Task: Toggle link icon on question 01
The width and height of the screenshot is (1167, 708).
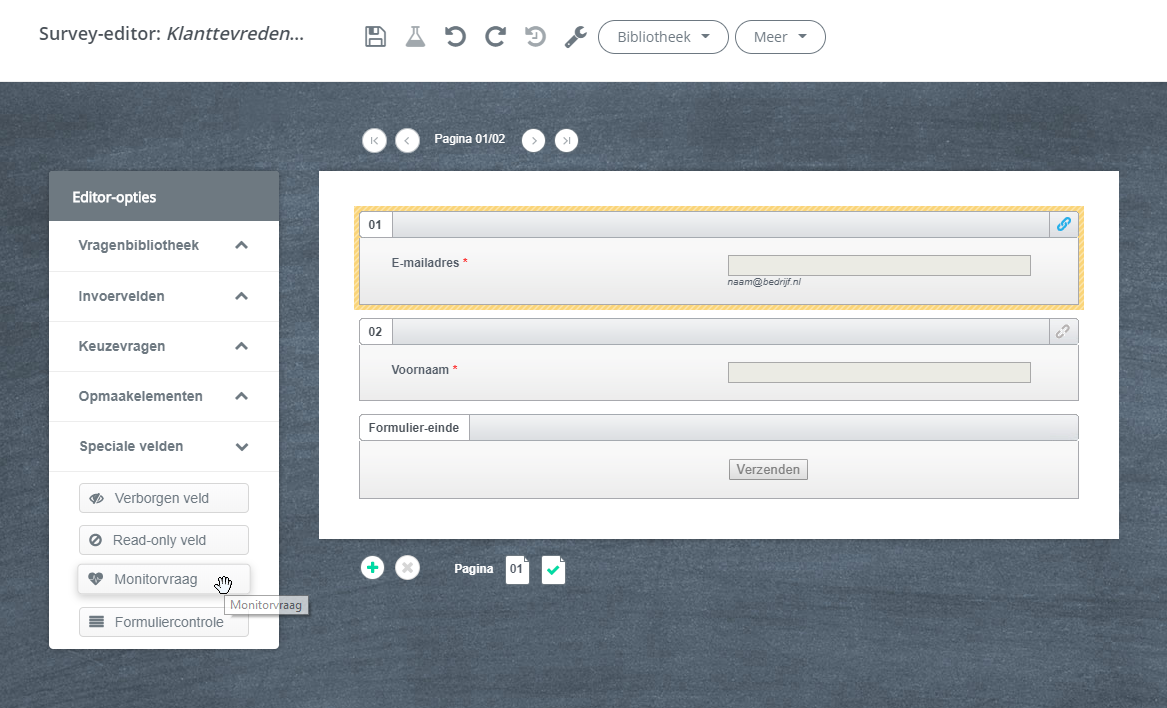Action: pyautogui.click(x=1064, y=224)
